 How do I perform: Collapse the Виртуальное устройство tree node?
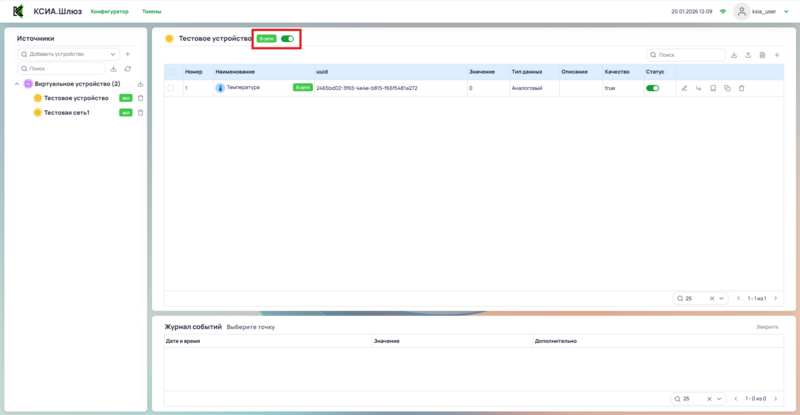(x=17, y=84)
